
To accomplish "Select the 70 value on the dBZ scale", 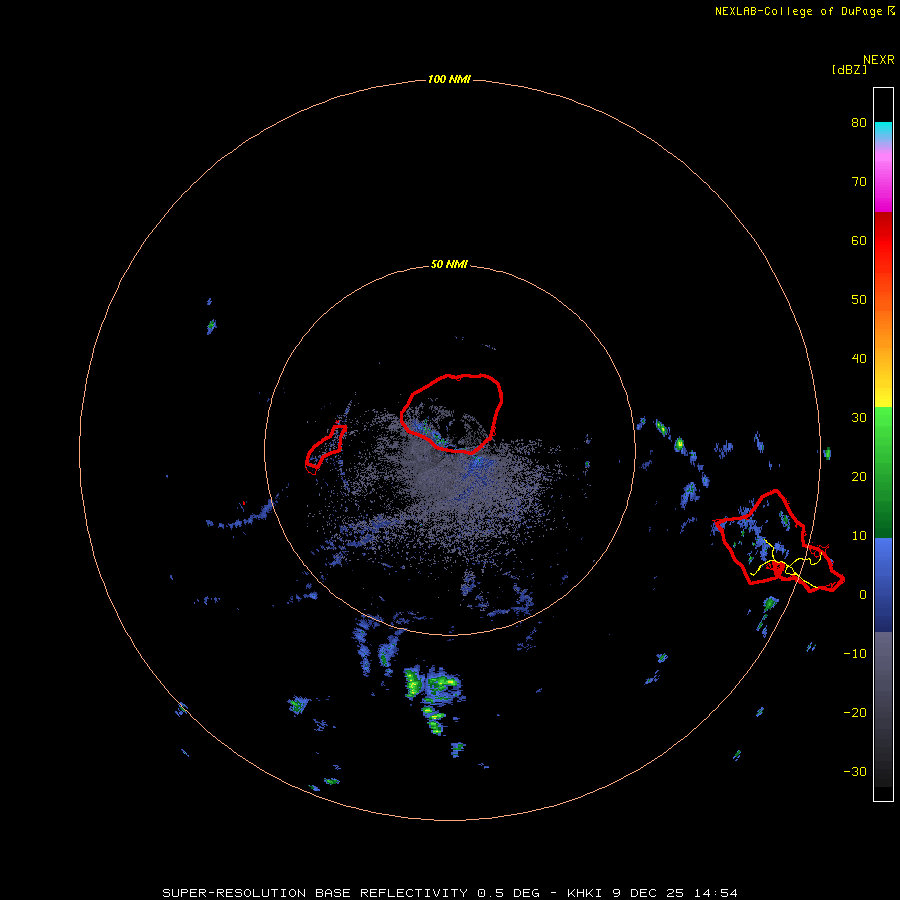I will tap(859, 181).
